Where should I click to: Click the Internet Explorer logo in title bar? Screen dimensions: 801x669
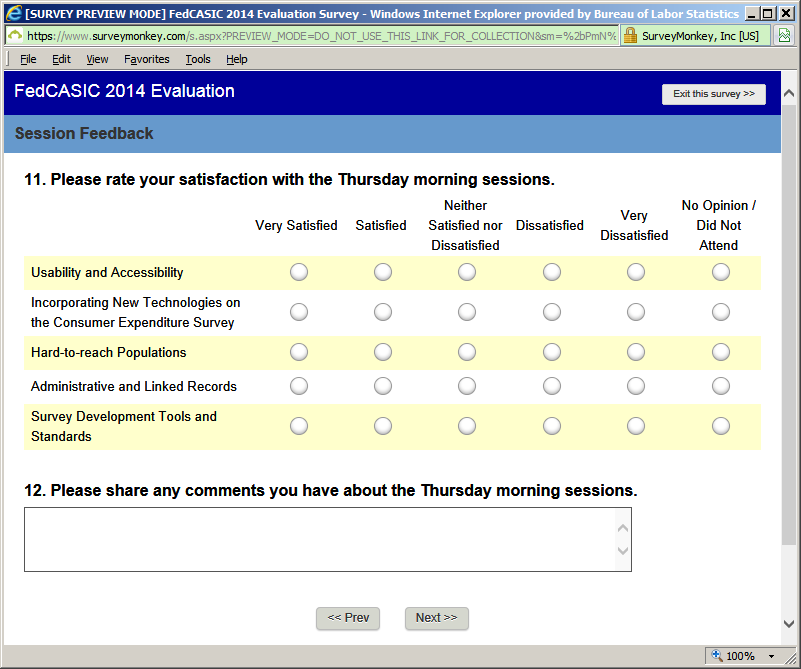coord(14,13)
